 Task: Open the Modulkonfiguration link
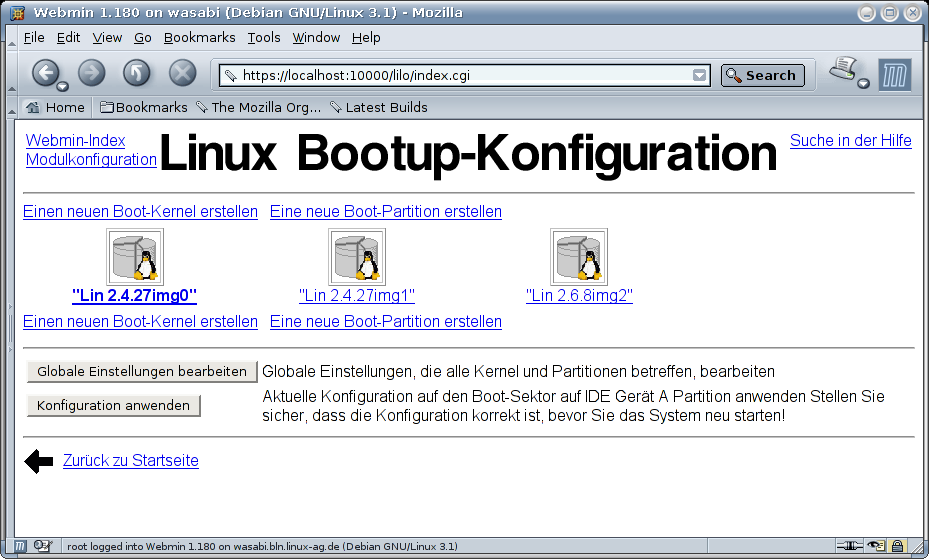pyautogui.click(x=91, y=159)
